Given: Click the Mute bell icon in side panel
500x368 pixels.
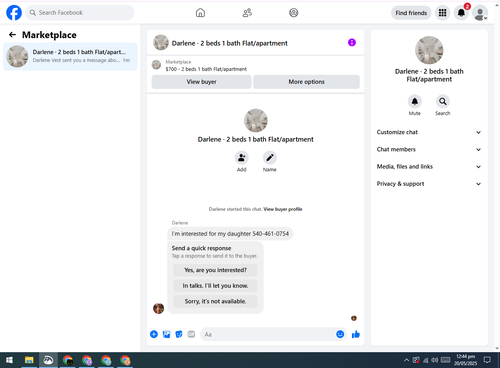Looking at the screenshot, I should point(415,101).
